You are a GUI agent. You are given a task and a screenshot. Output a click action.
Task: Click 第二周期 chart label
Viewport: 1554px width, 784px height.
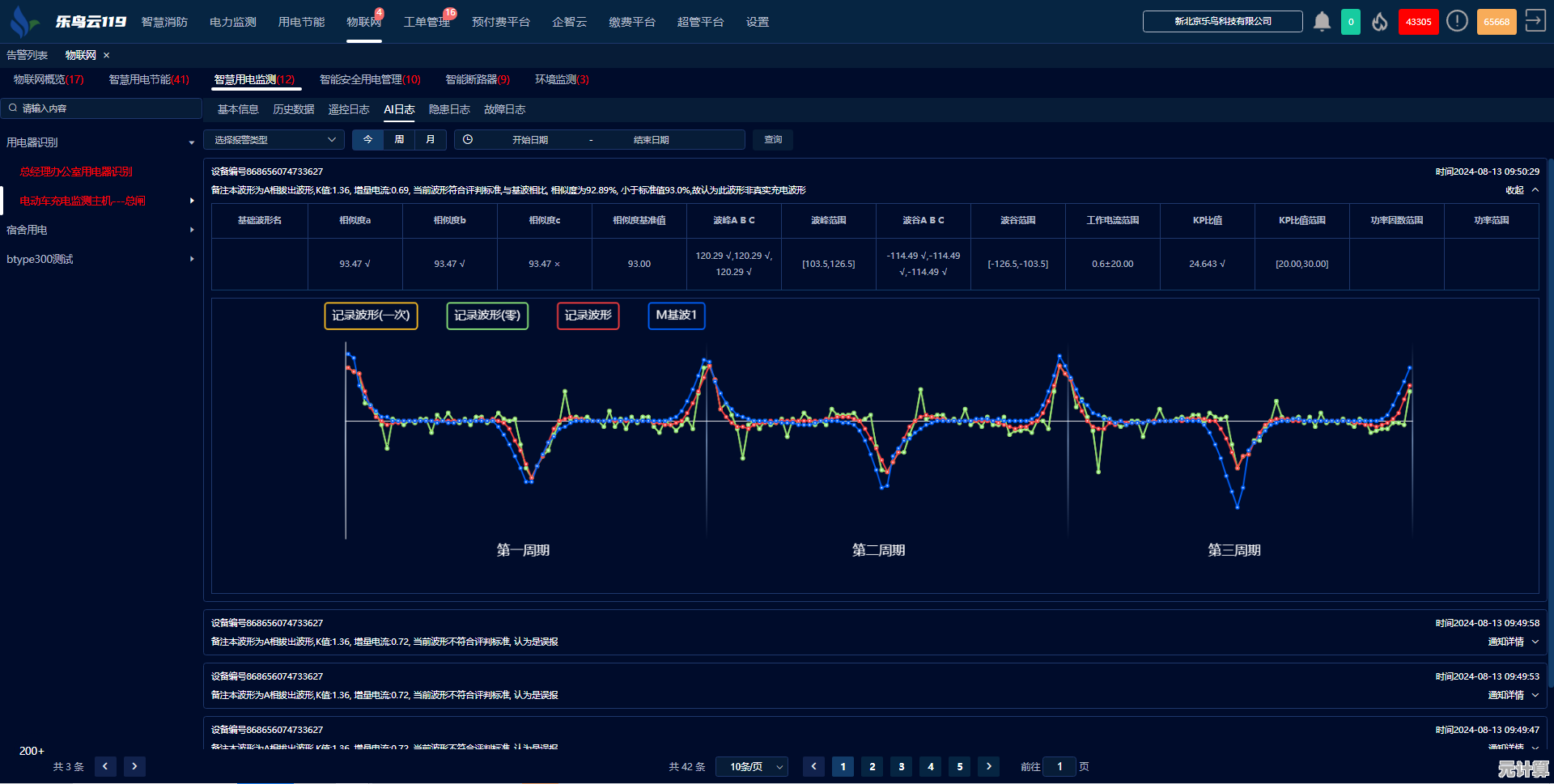click(x=878, y=550)
